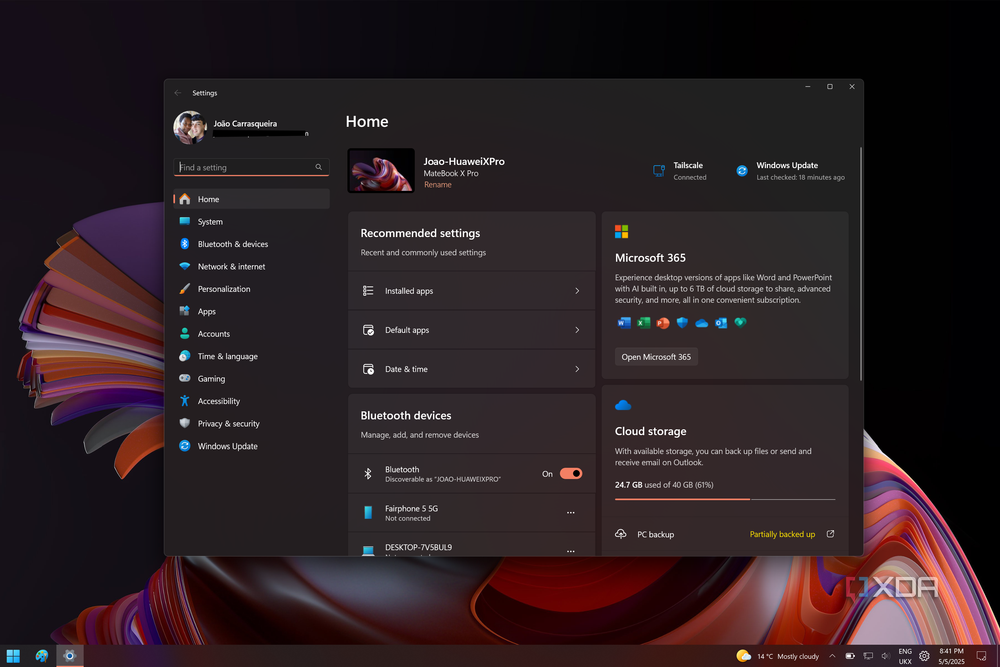The image size is (1000, 667).
Task: Click the Find a setting search field
Action: [x=251, y=167]
